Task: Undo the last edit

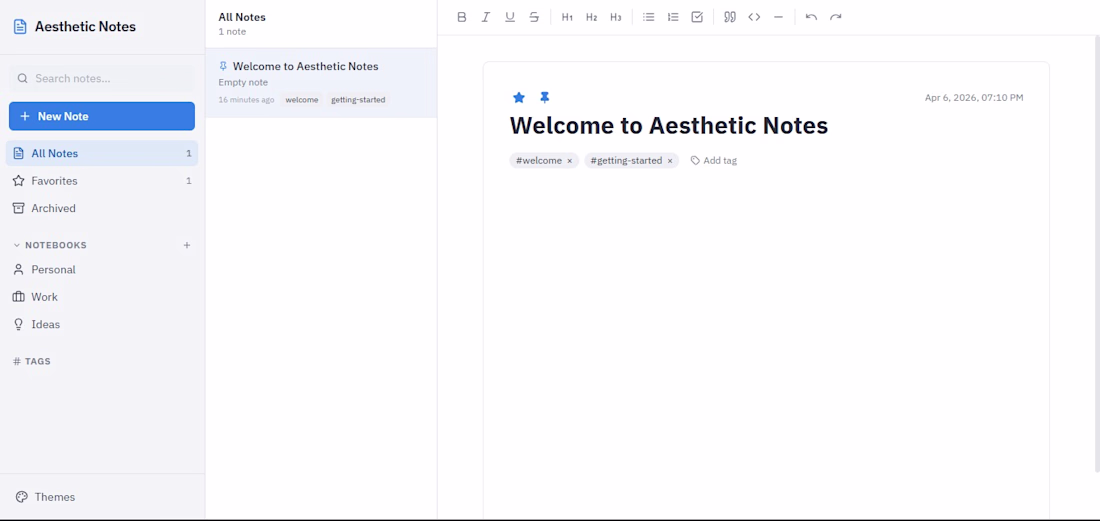Action: click(x=812, y=17)
